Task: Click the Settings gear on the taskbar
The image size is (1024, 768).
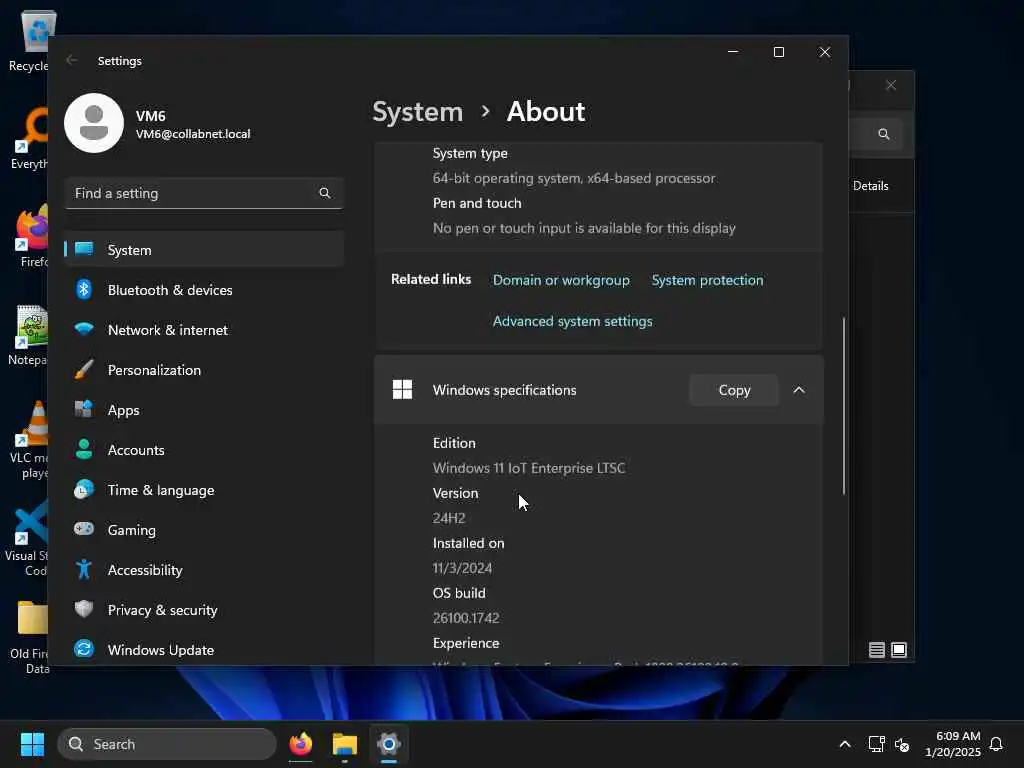Action: click(389, 744)
